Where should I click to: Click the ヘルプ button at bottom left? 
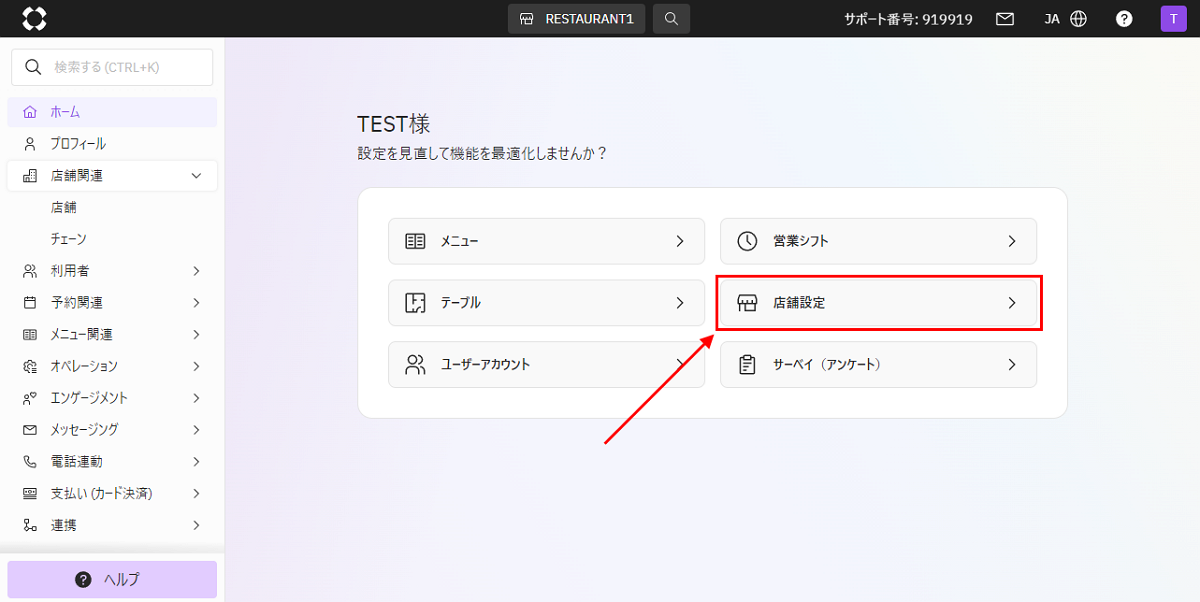point(112,580)
